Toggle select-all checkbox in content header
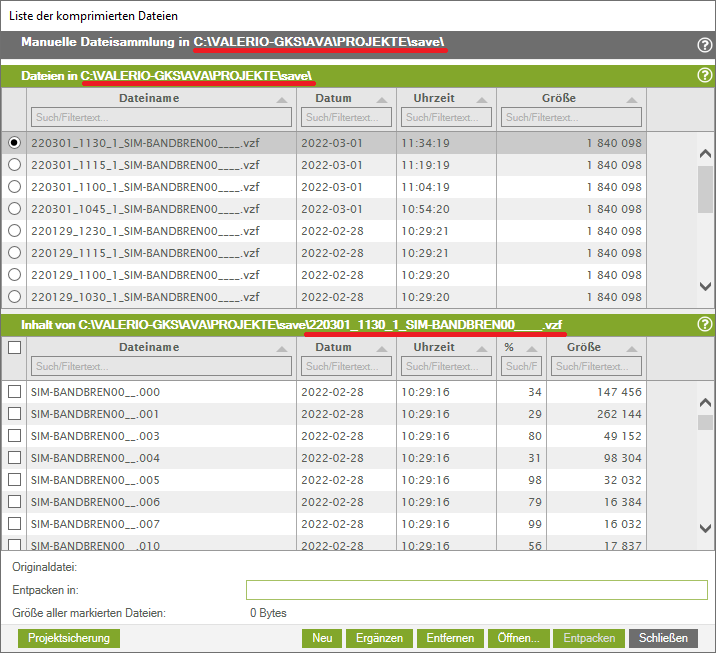Viewport: 716px width, 653px height. 14,348
